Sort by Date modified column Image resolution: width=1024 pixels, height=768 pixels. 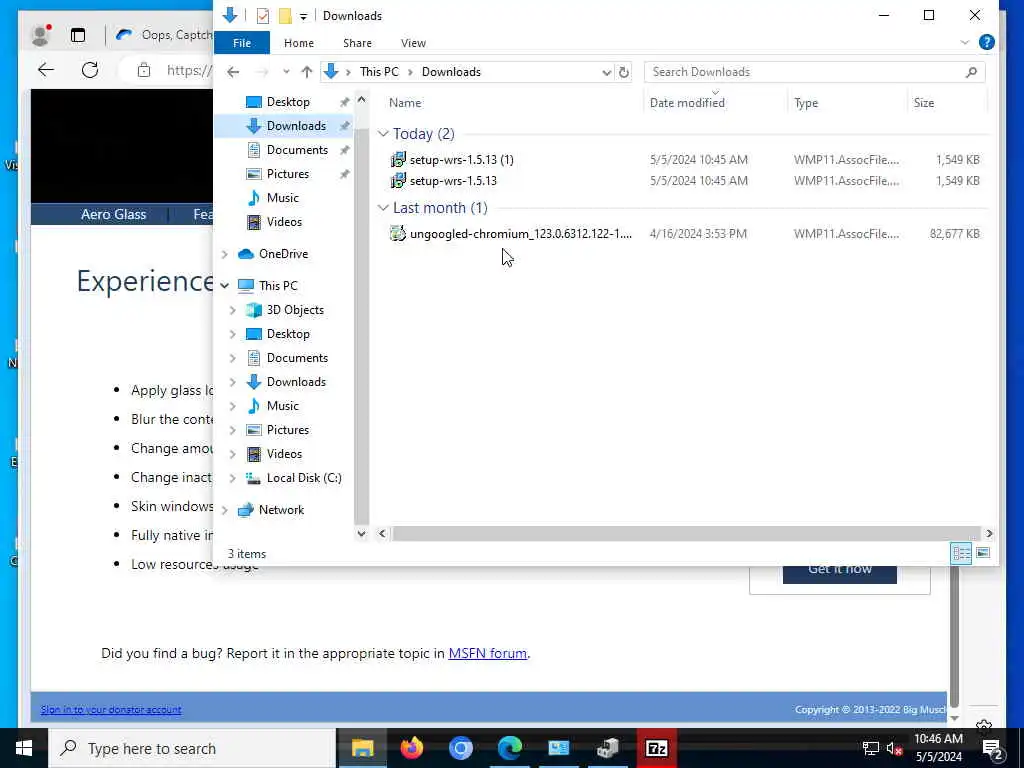coord(687,103)
